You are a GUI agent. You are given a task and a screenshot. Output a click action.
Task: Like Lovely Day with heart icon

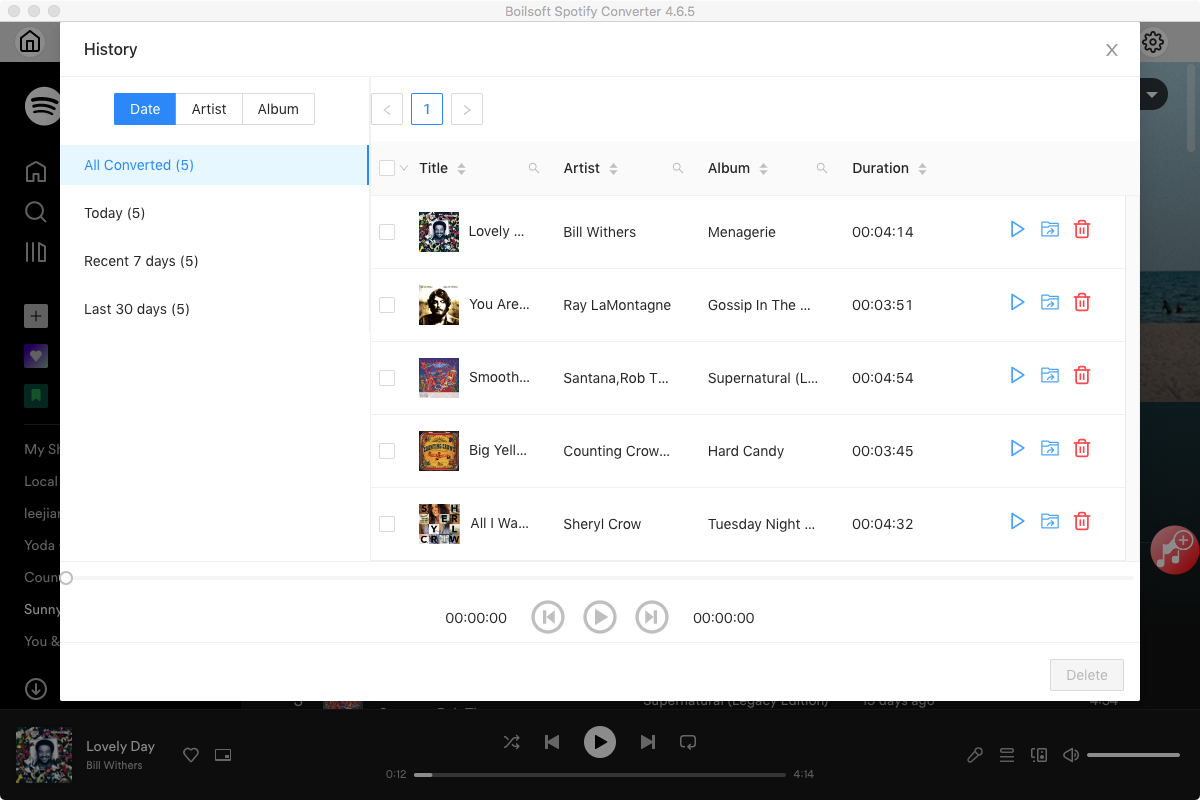point(191,755)
